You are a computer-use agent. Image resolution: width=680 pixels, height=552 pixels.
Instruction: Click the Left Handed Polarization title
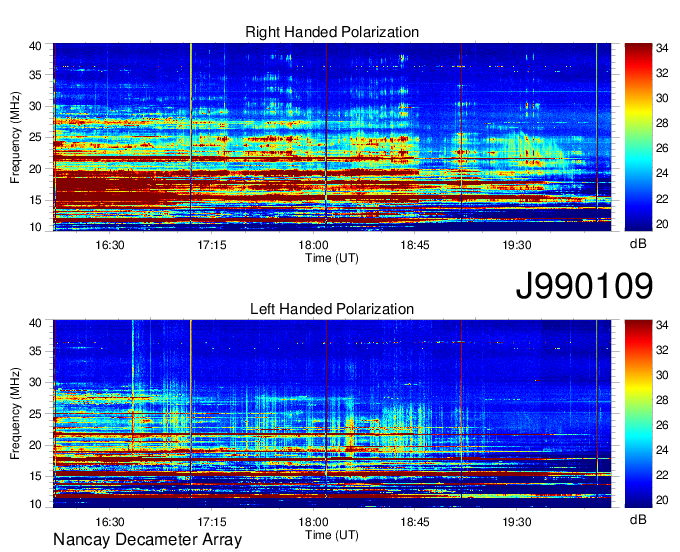(332, 309)
